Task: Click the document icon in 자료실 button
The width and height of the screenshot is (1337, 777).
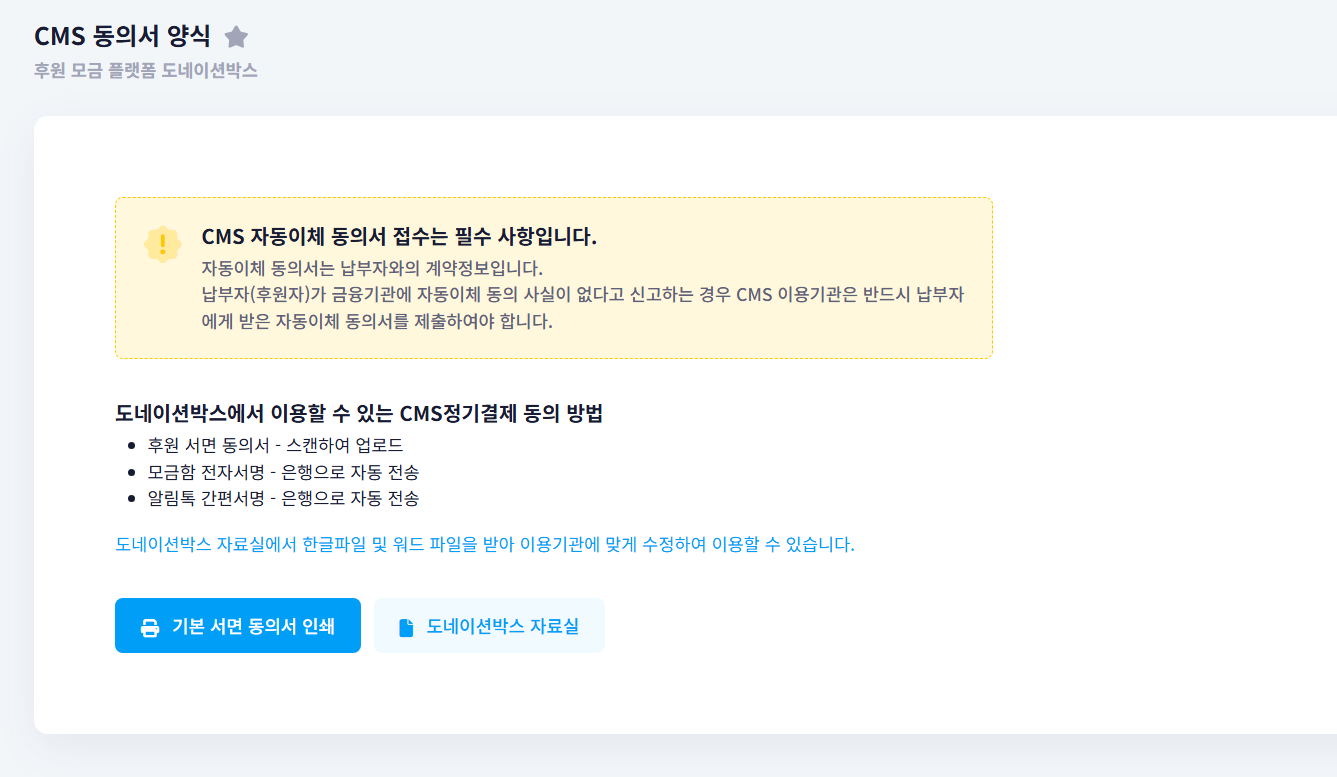Action: pyautogui.click(x=406, y=627)
